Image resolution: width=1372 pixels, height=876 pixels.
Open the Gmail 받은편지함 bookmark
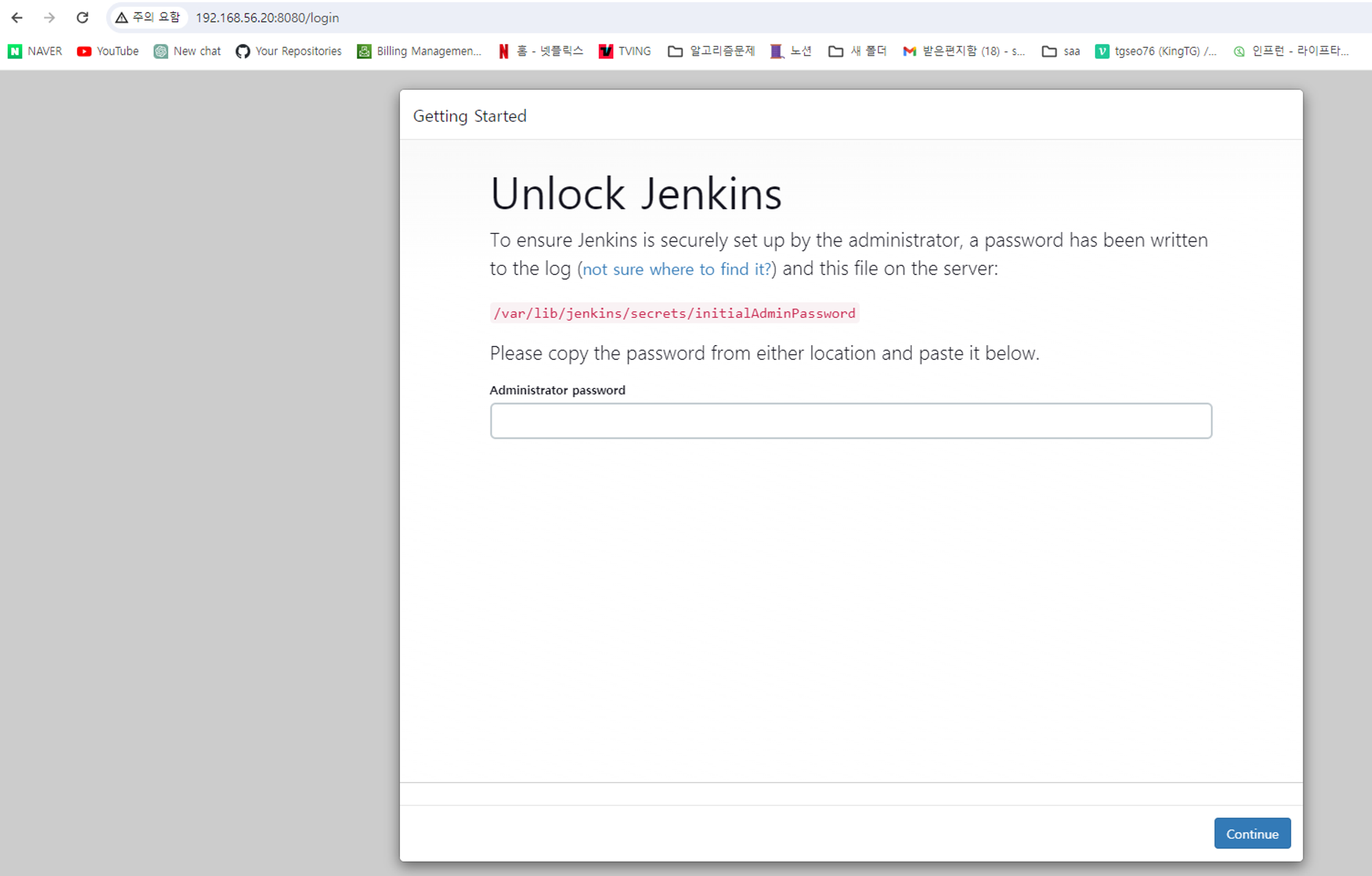click(964, 51)
